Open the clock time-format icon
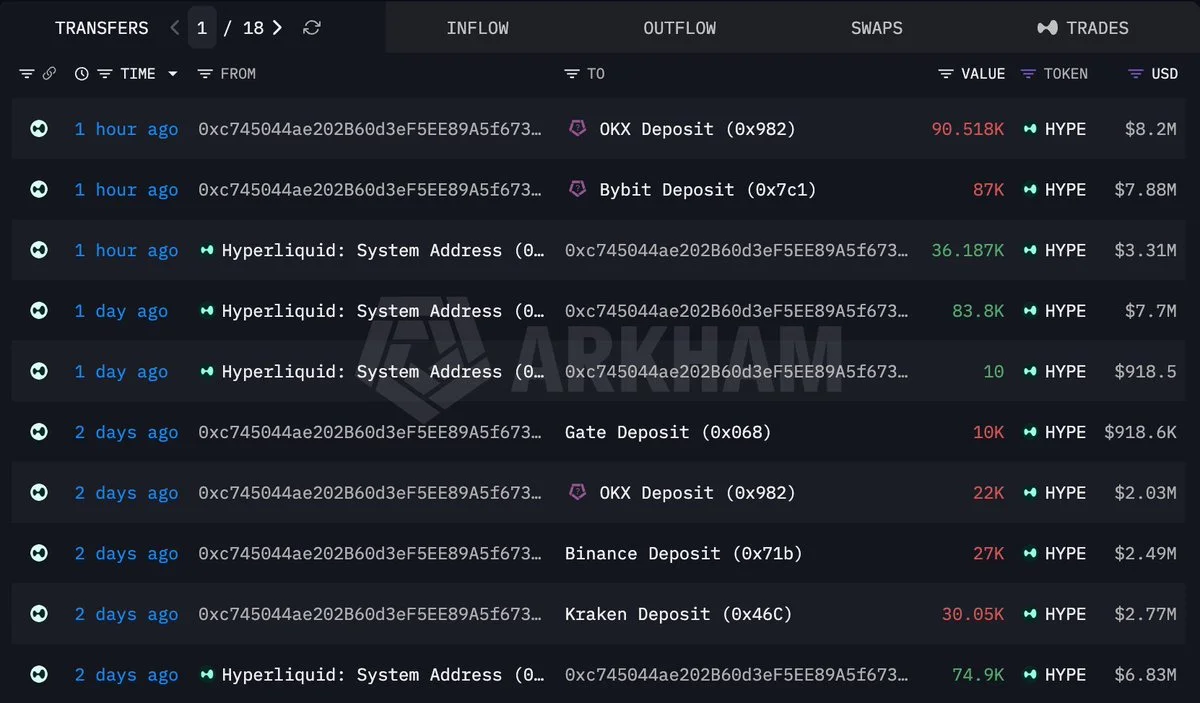The height and width of the screenshot is (703, 1200). click(81, 74)
